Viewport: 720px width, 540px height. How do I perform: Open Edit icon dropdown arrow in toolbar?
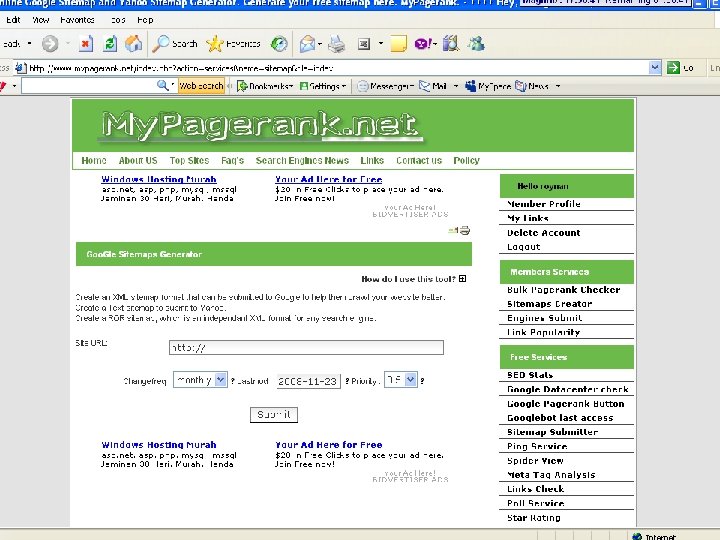tap(381, 44)
